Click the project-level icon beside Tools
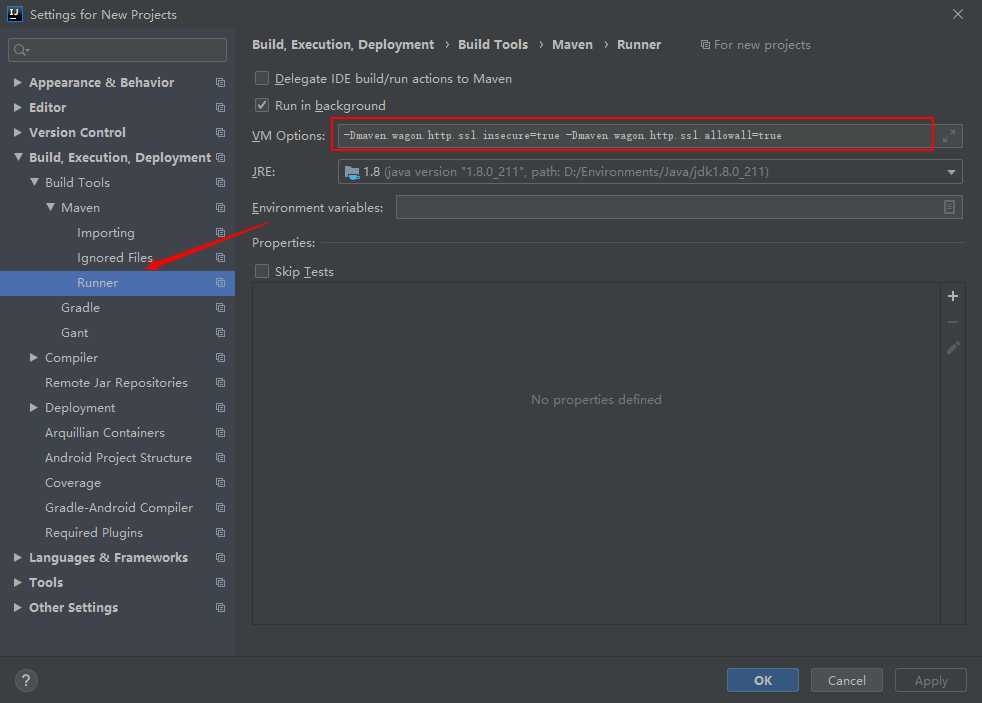982x703 pixels. tap(220, 583)
